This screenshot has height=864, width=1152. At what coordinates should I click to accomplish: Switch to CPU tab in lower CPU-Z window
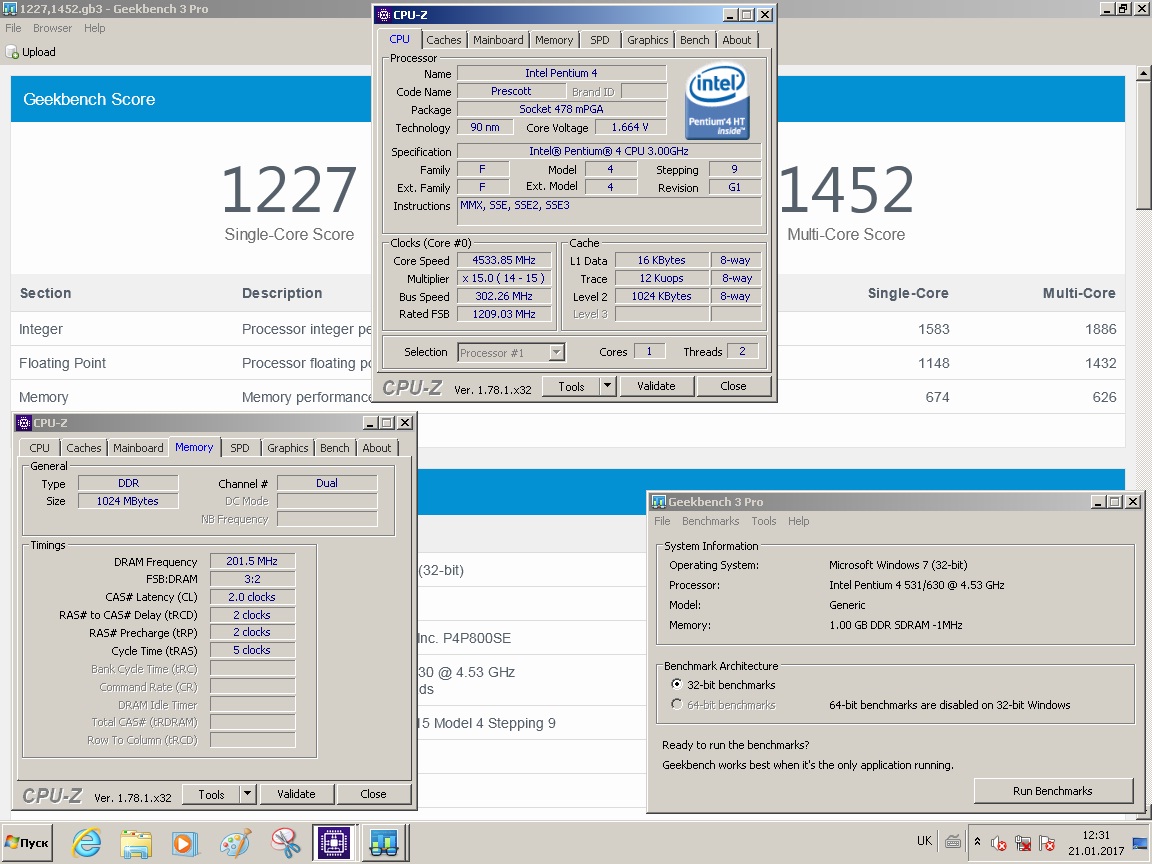(x=40, y=447)
